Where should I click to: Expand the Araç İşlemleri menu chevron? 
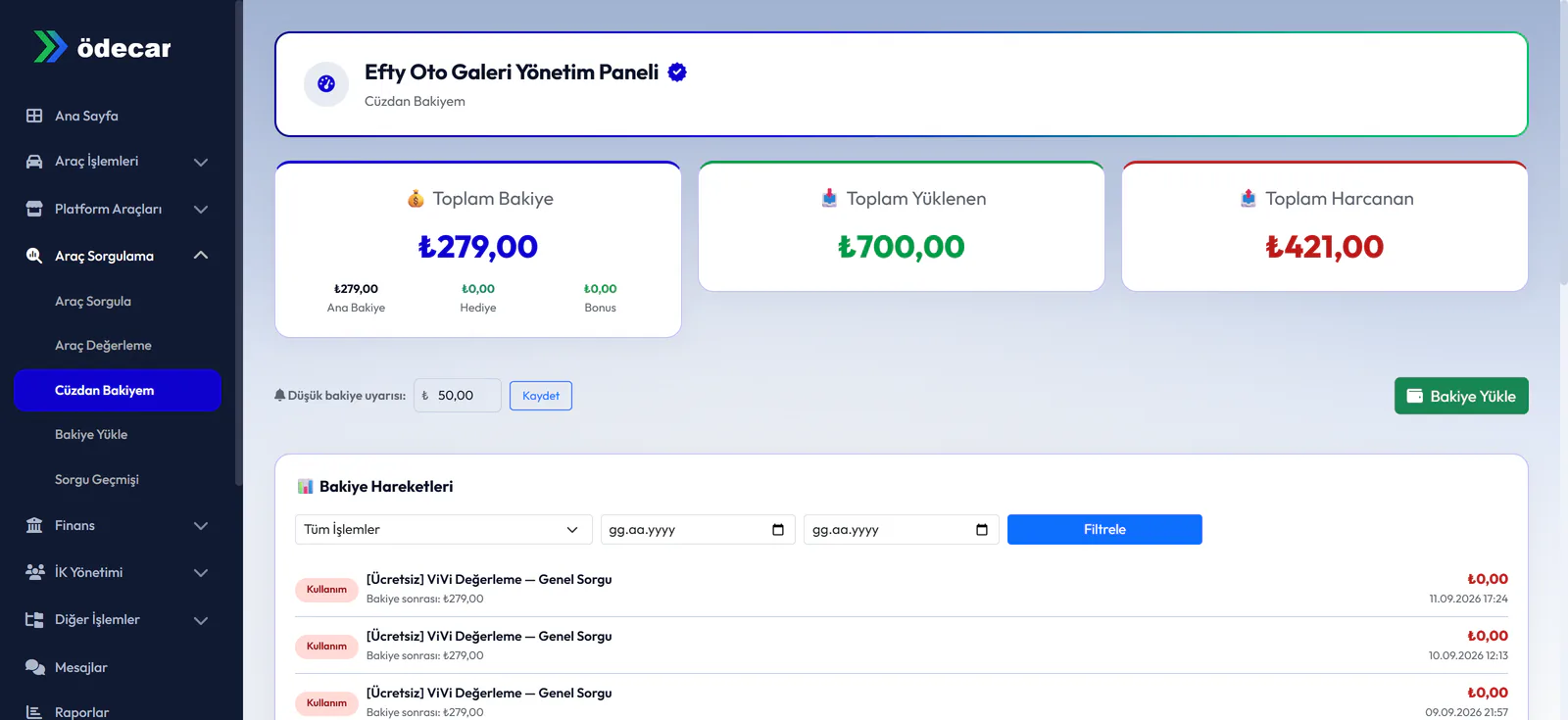[201, 162]
